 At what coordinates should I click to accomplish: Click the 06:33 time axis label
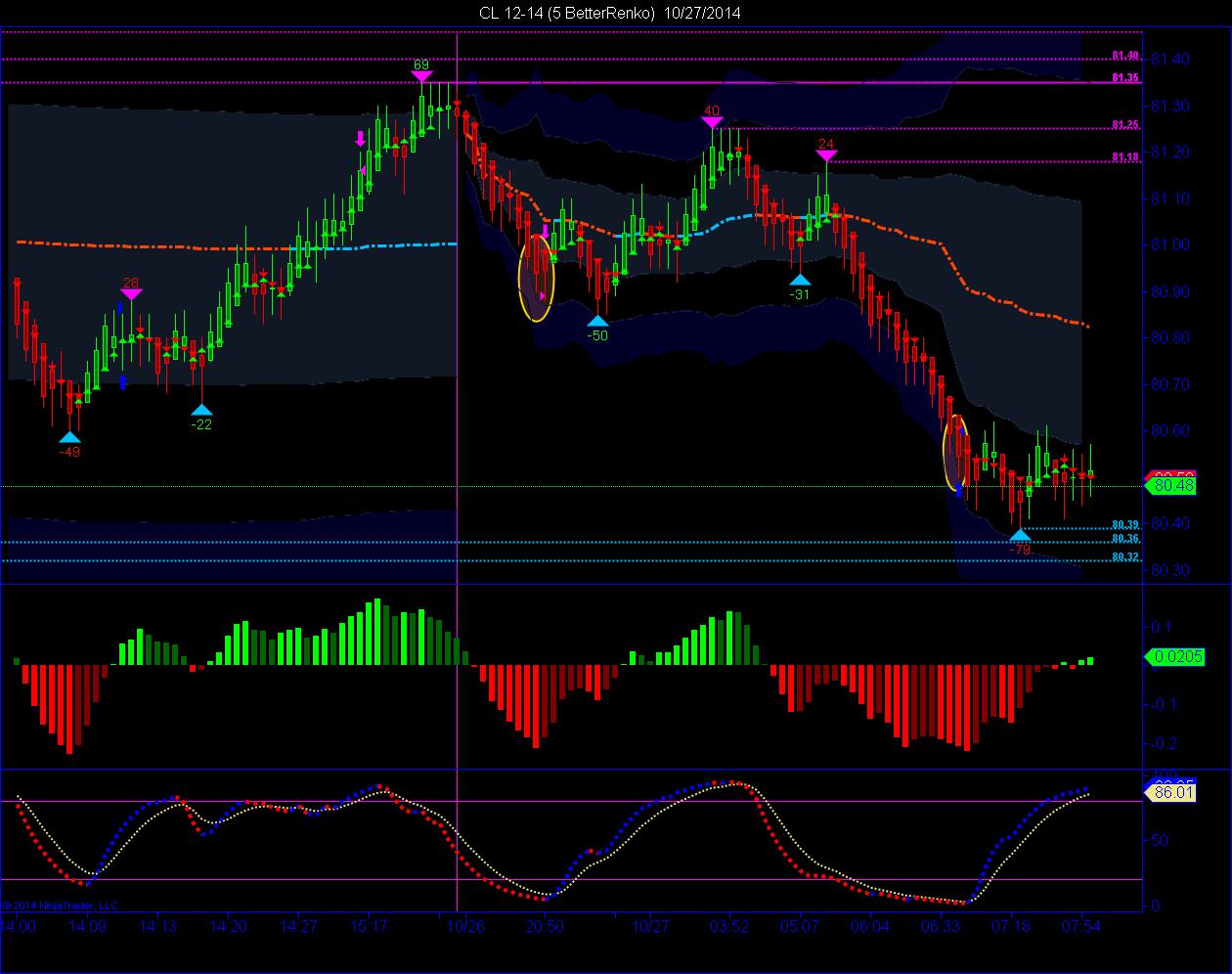click(x=941, y=925)
